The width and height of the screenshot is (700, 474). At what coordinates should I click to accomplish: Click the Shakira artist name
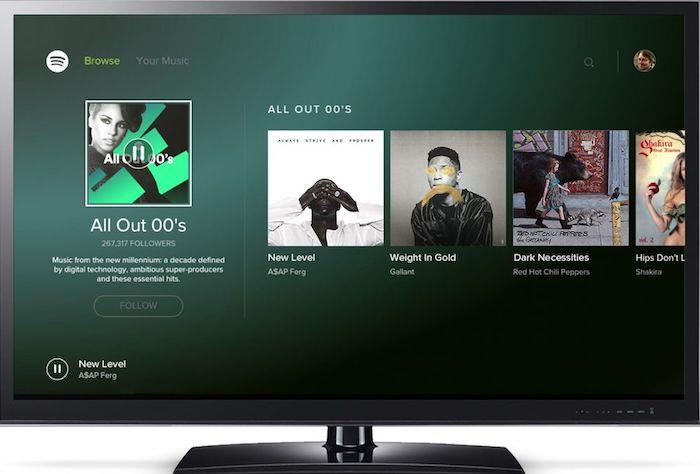coord(649,272)
